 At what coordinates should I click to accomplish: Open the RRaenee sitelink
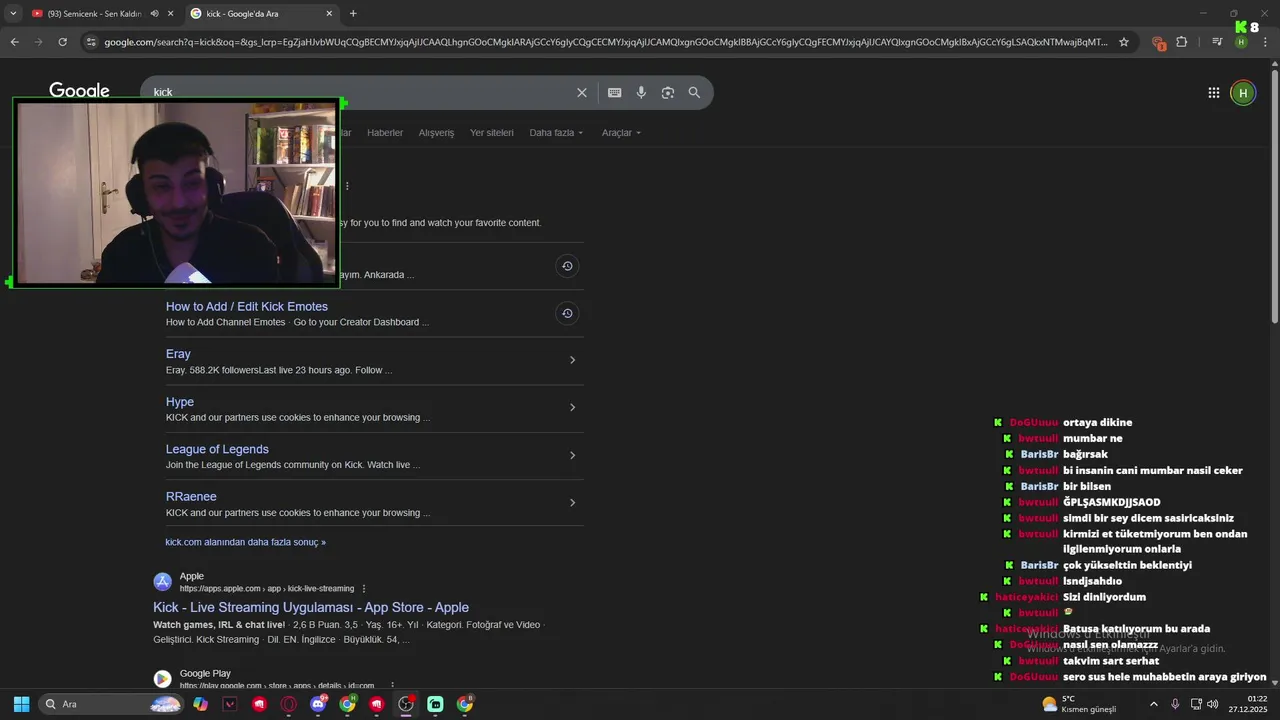[191, 497]
